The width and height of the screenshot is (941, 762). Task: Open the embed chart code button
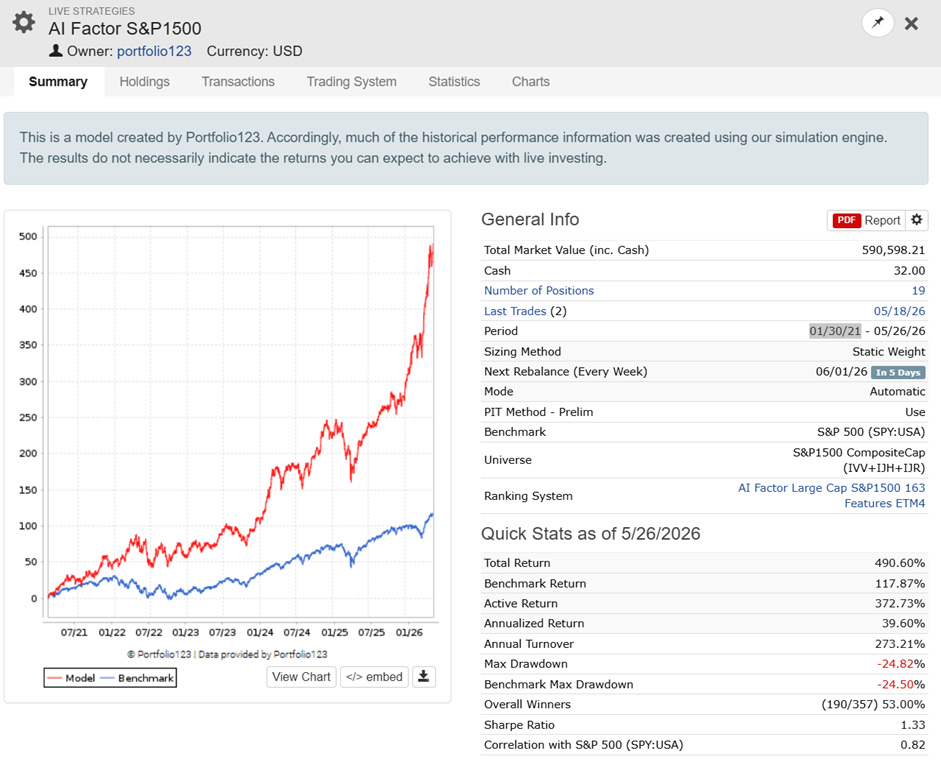pyautogui.click(x=374, y=677)
